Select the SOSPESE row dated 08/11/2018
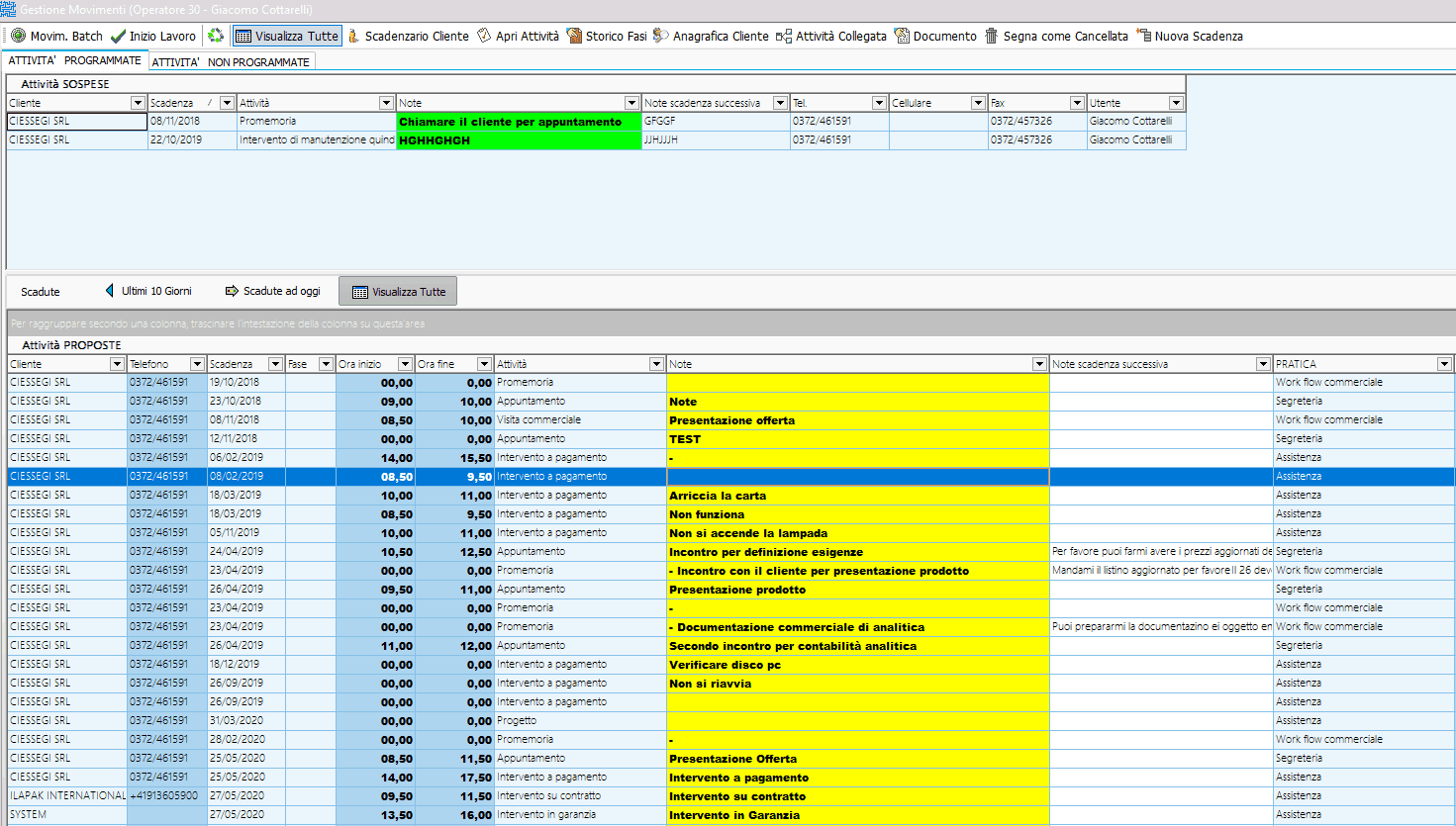Screen dimensions: 1456x826 (596, 122)
